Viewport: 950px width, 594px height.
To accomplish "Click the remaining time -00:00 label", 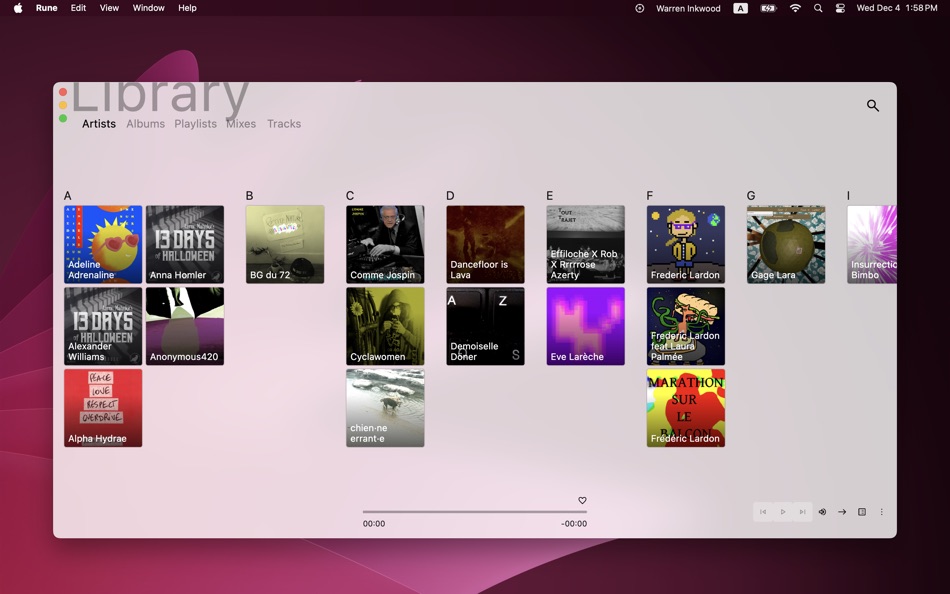I will pos(574,524).
